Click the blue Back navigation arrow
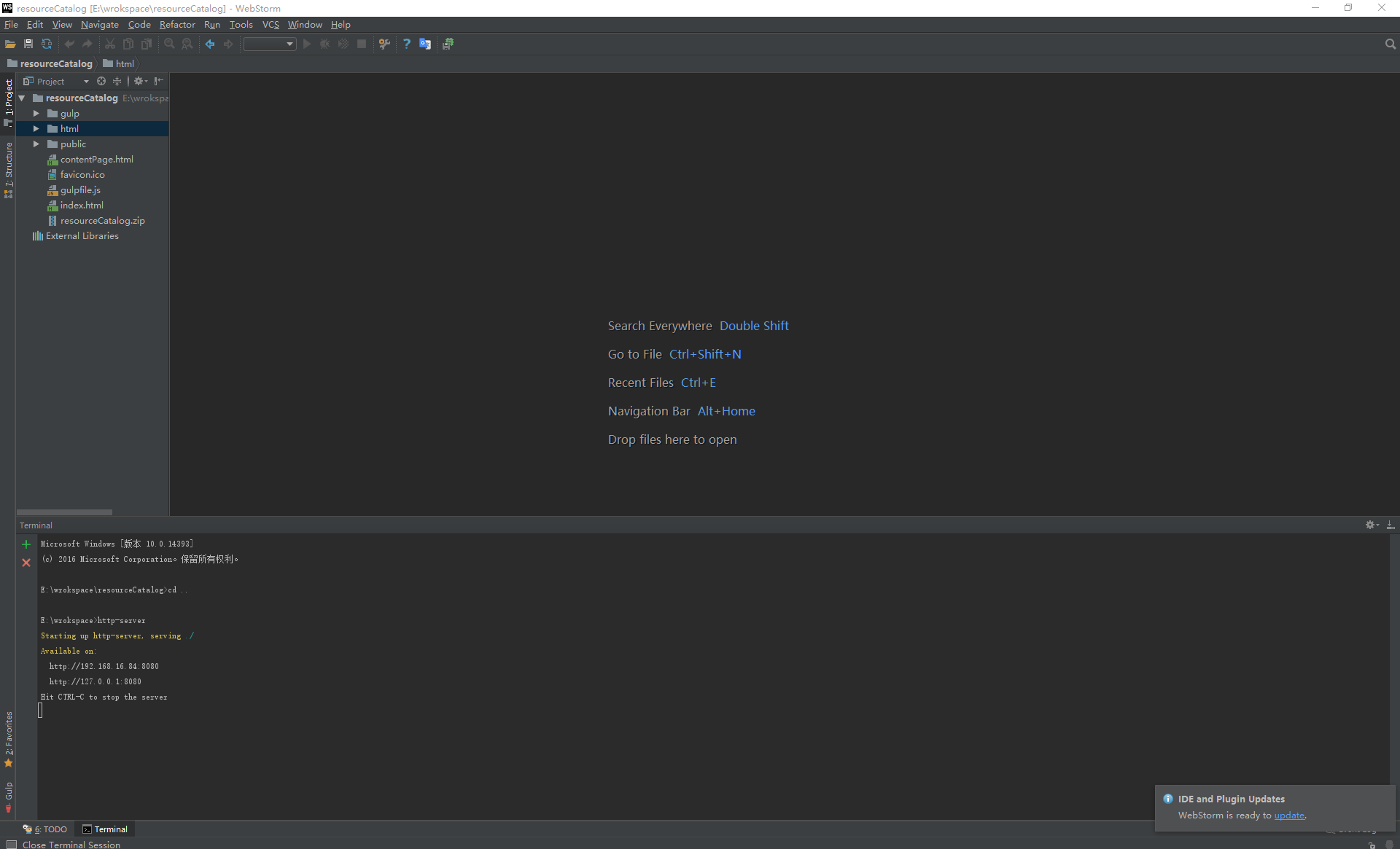This screenshot has height=849, width=1400. [x=210, y=44]
